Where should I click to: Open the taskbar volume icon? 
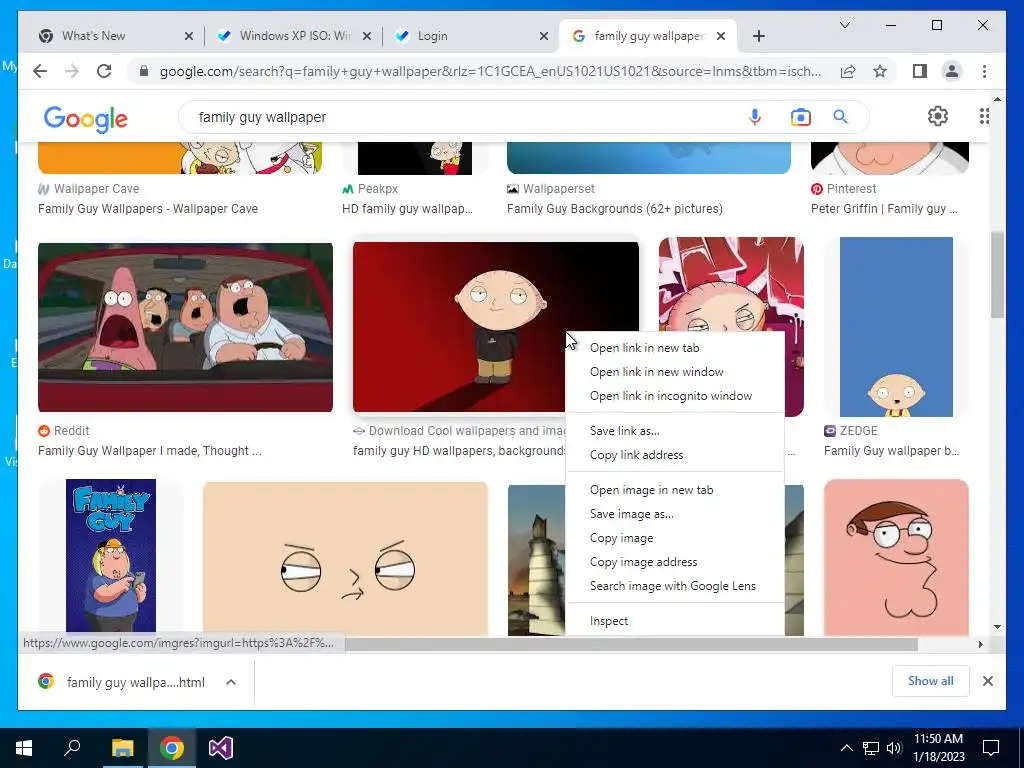(x=893, y=748)
